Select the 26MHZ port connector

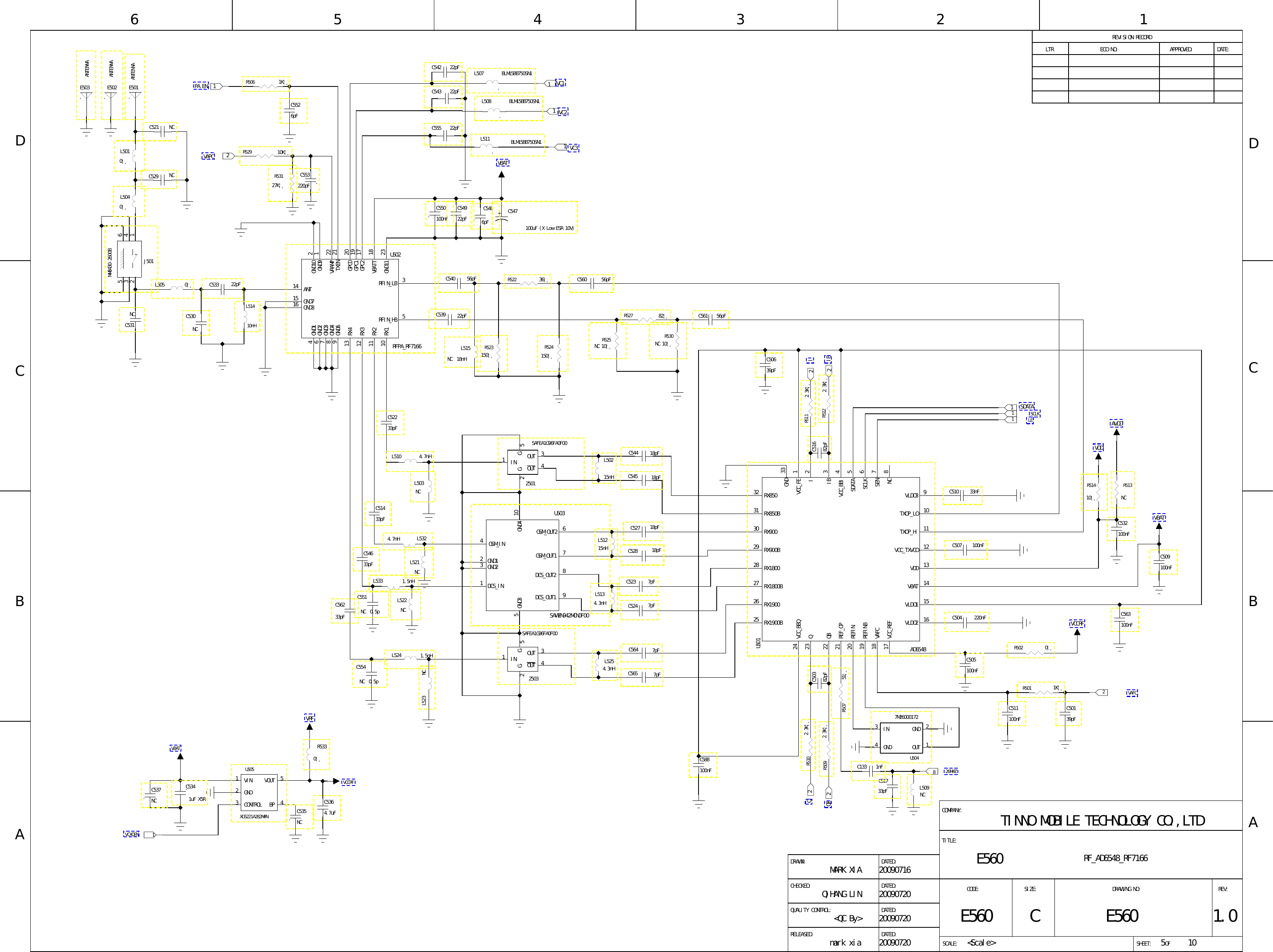tap(932, 772)
